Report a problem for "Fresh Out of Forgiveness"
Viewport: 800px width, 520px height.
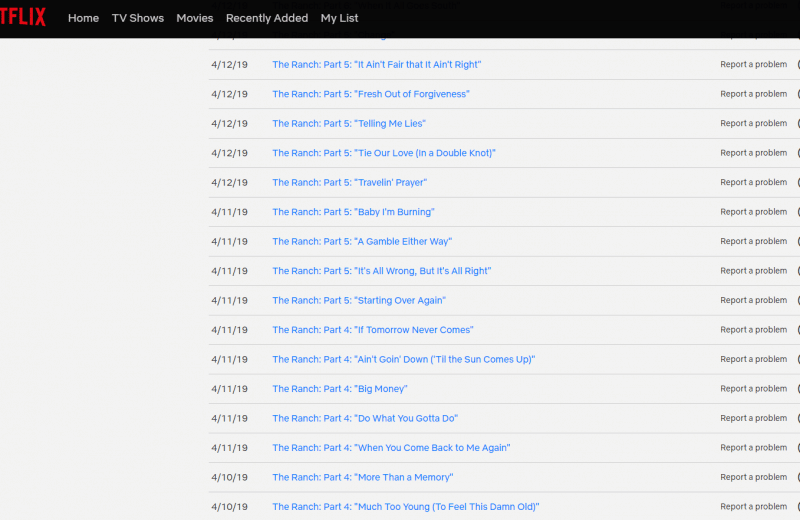coord(754,94)
